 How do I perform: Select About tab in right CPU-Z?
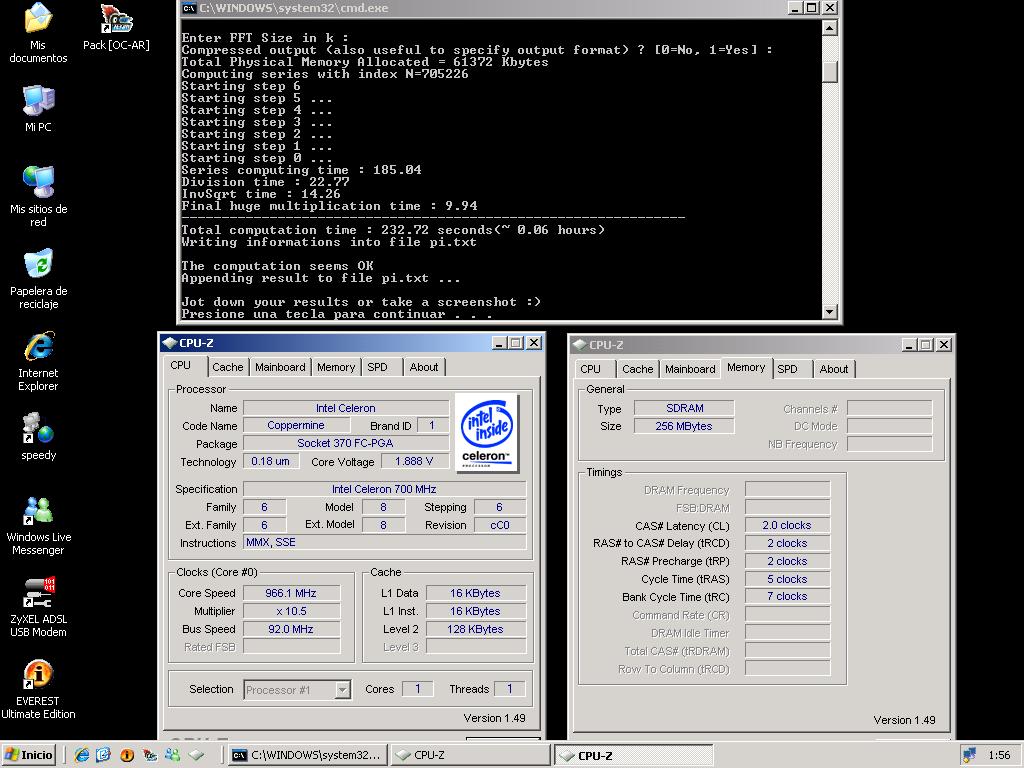pos(834,369)
